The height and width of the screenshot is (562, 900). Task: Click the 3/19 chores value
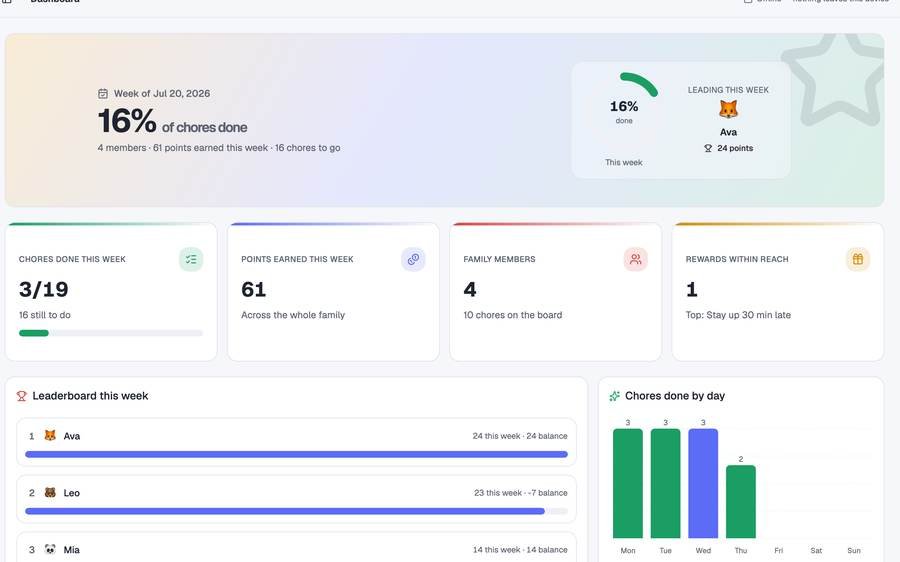44,289
